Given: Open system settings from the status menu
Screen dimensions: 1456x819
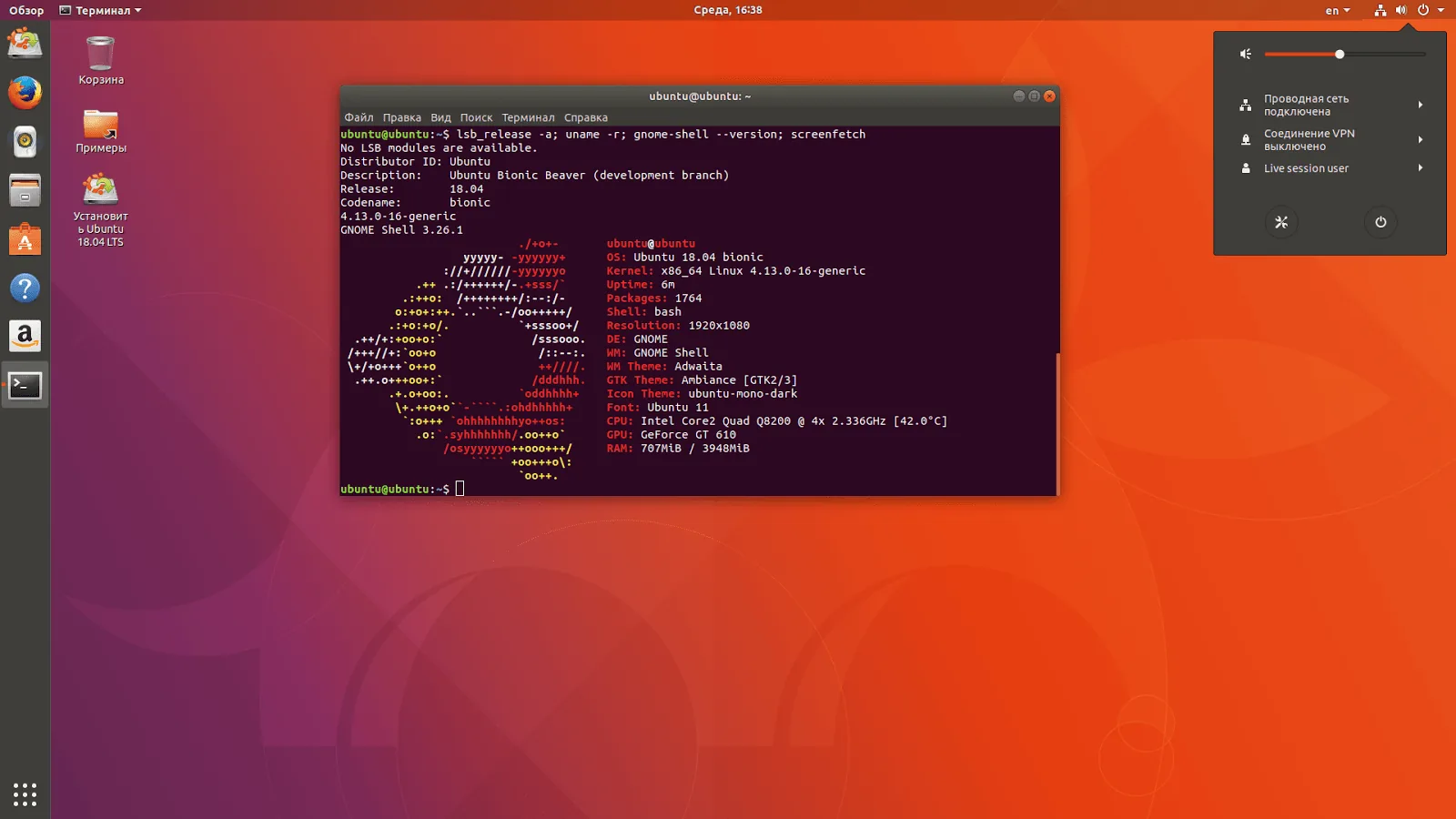Looking at the screenshot, I should pos(1281,222).
